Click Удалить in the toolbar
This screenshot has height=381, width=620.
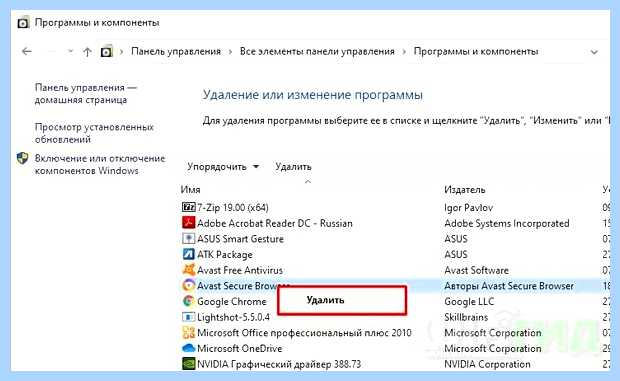293,167
